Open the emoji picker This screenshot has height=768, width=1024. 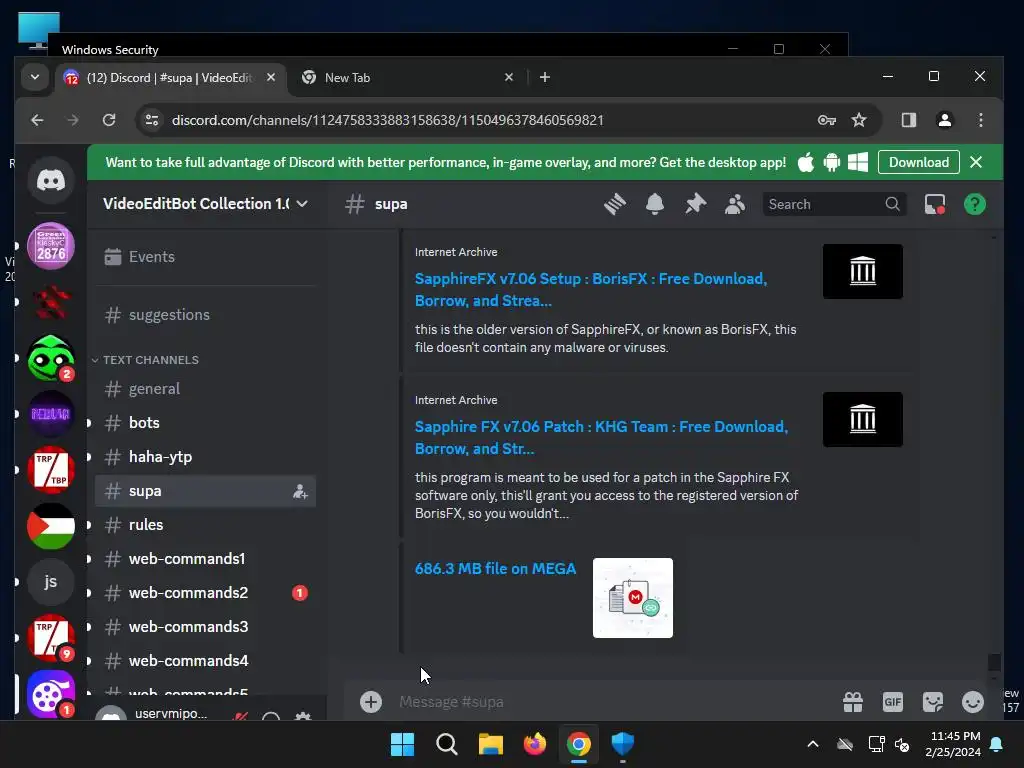tap(972, 702)
